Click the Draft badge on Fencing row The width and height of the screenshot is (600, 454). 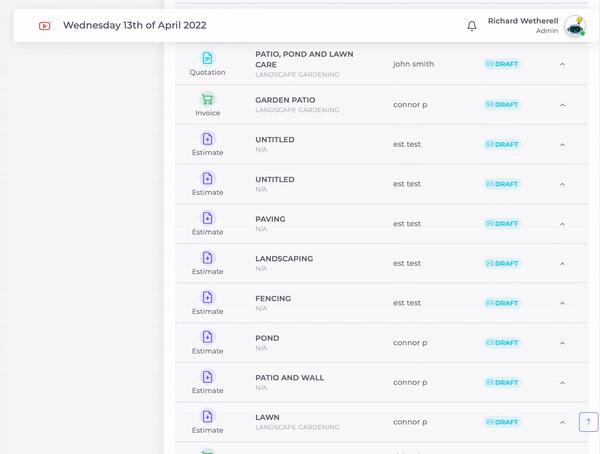tap(502, 303)
